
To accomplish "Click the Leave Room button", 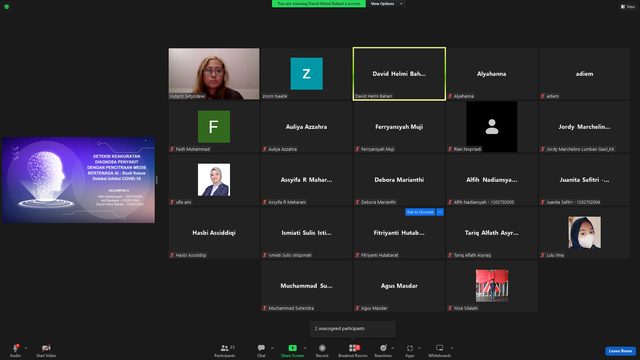I will [620, 351].
